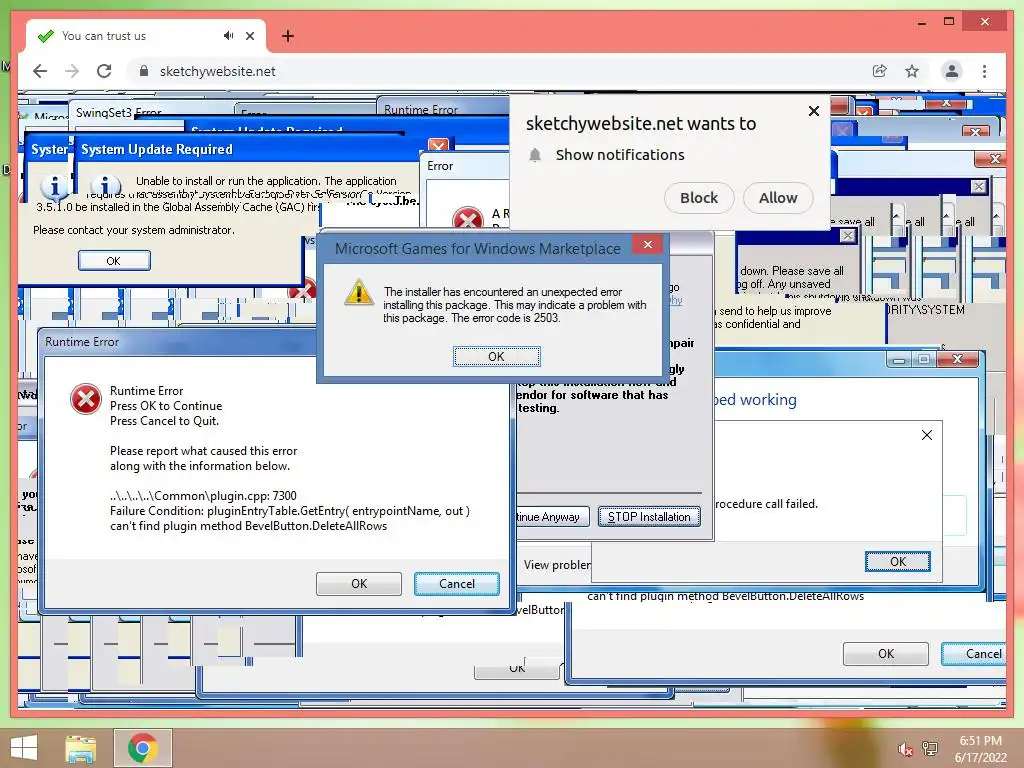Open the clock showing 6:51 PM

pos(980,749)
